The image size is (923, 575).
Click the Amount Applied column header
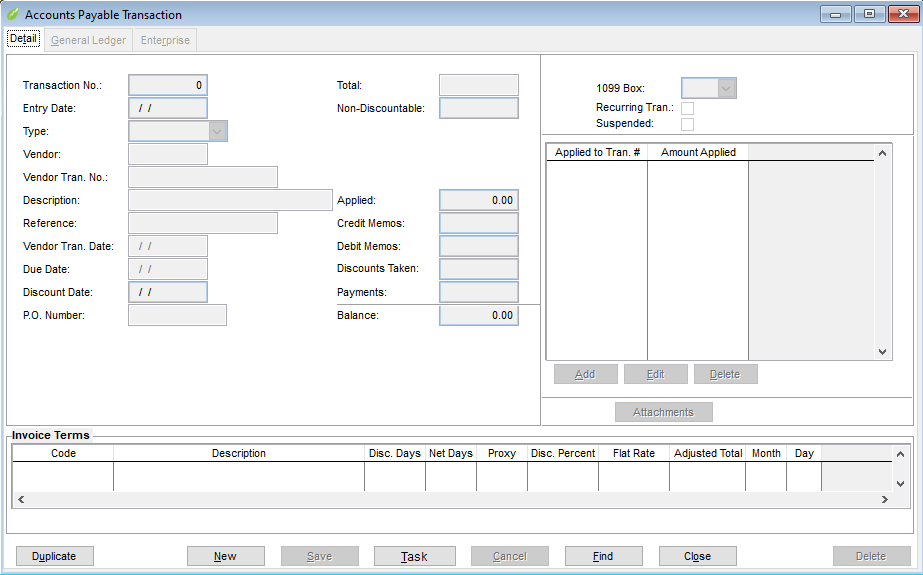[x=698, y=152]
